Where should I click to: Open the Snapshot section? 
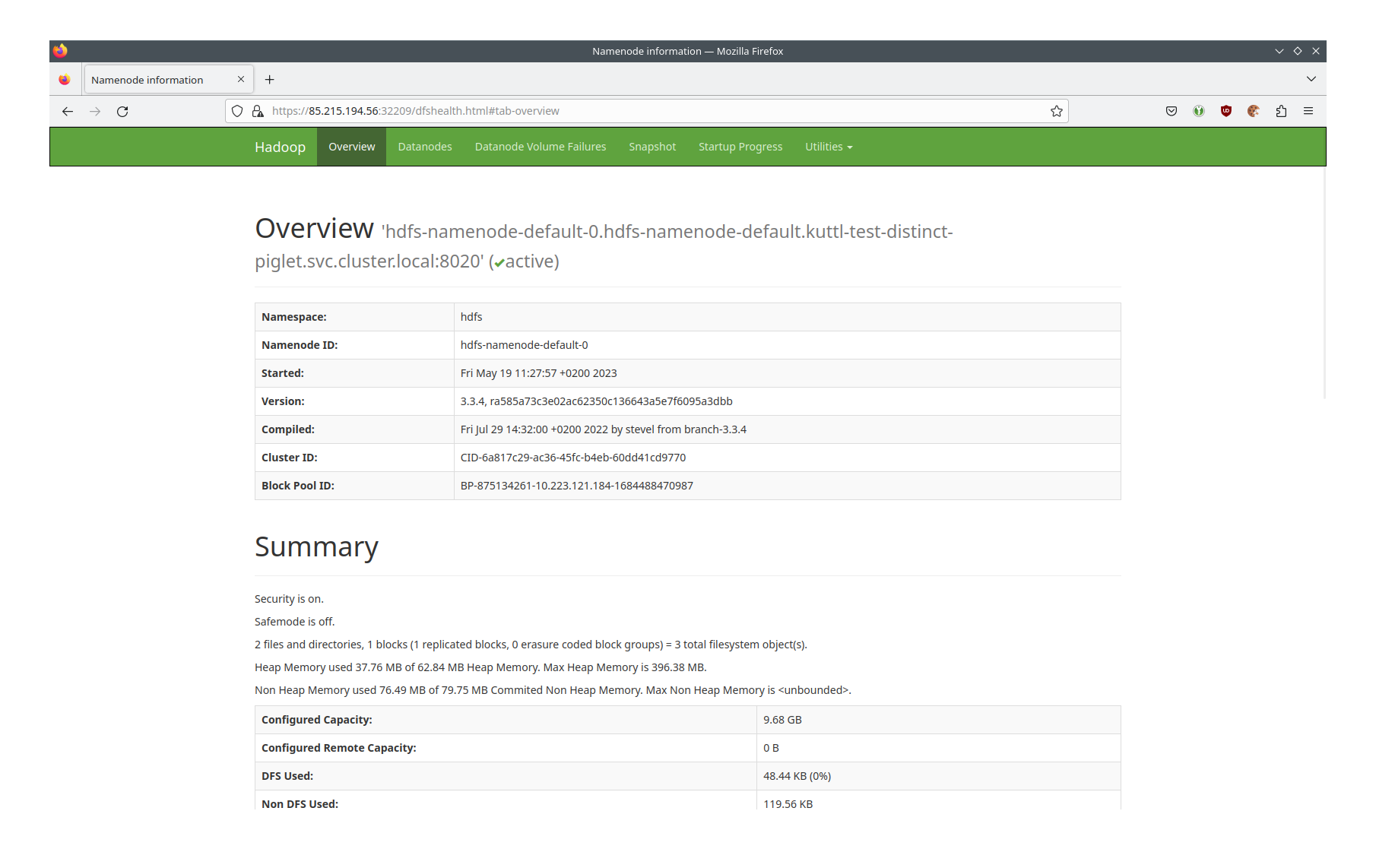(x=652, y=146)
